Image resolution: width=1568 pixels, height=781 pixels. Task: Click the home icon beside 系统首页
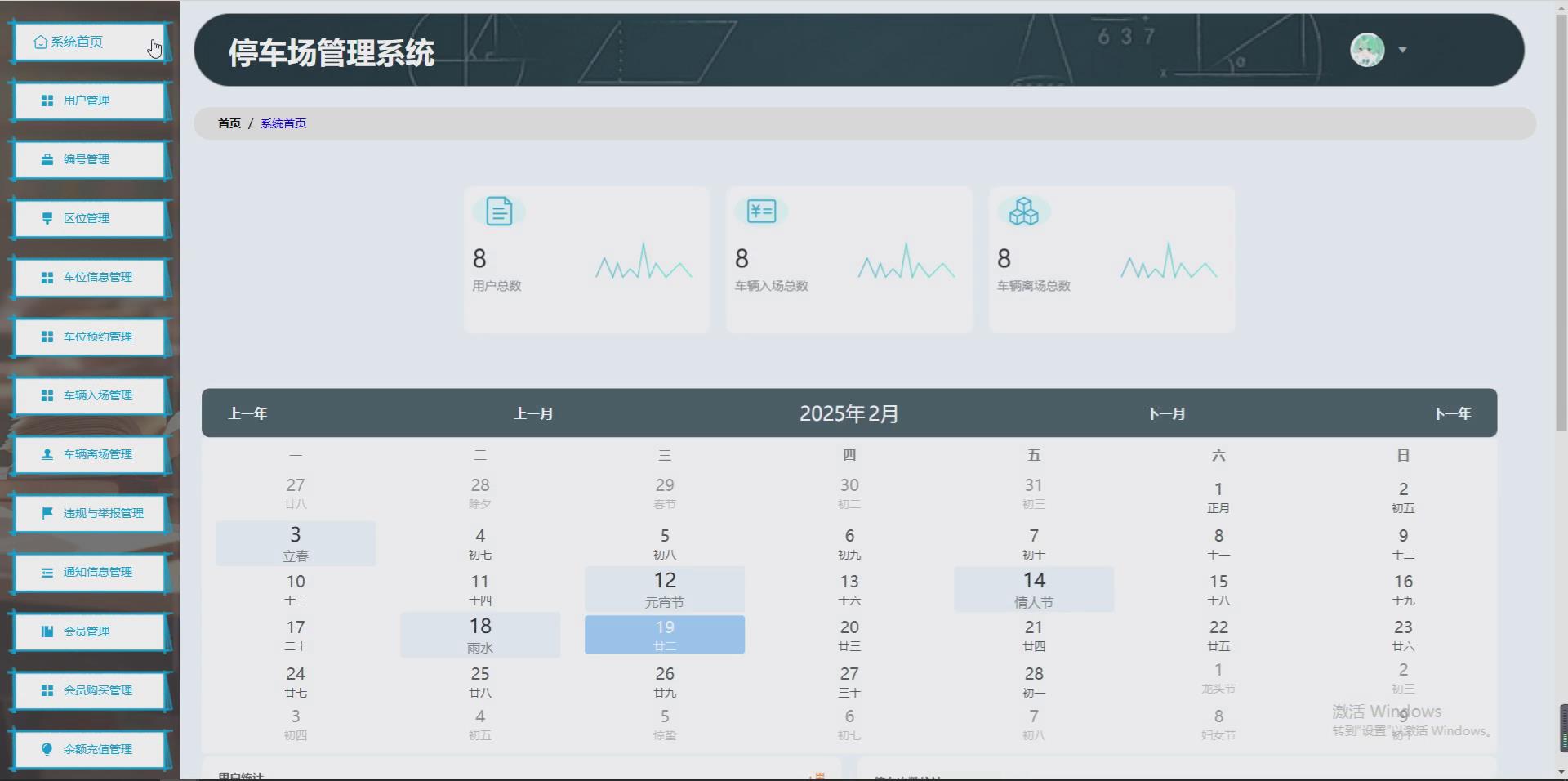click(x=41, y=42)
